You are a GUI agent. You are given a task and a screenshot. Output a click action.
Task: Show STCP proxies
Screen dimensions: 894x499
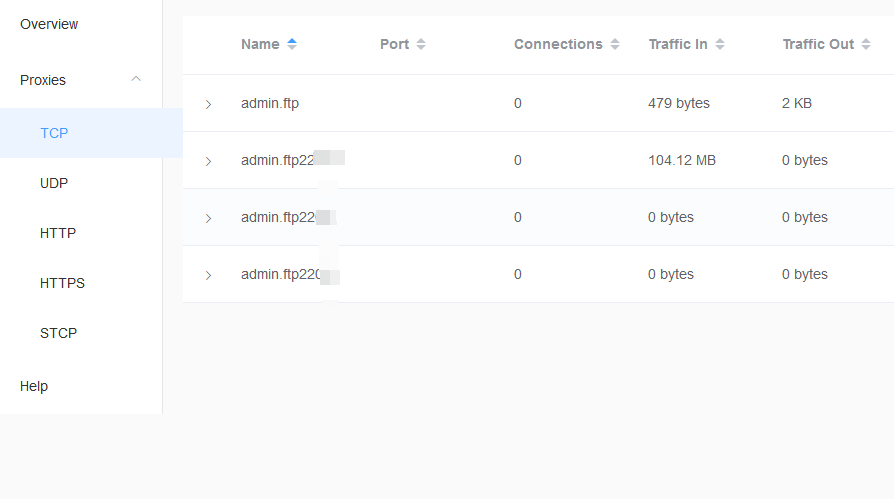tap(58, 333)
